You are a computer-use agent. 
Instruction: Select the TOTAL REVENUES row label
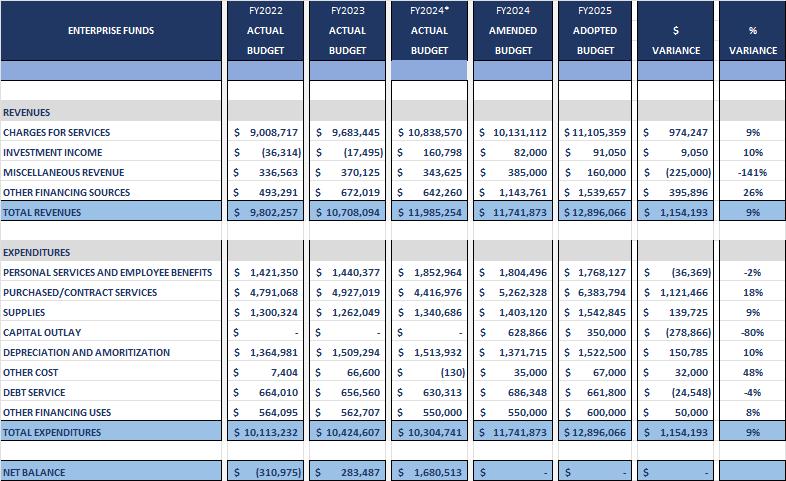(x=42, y=212)
